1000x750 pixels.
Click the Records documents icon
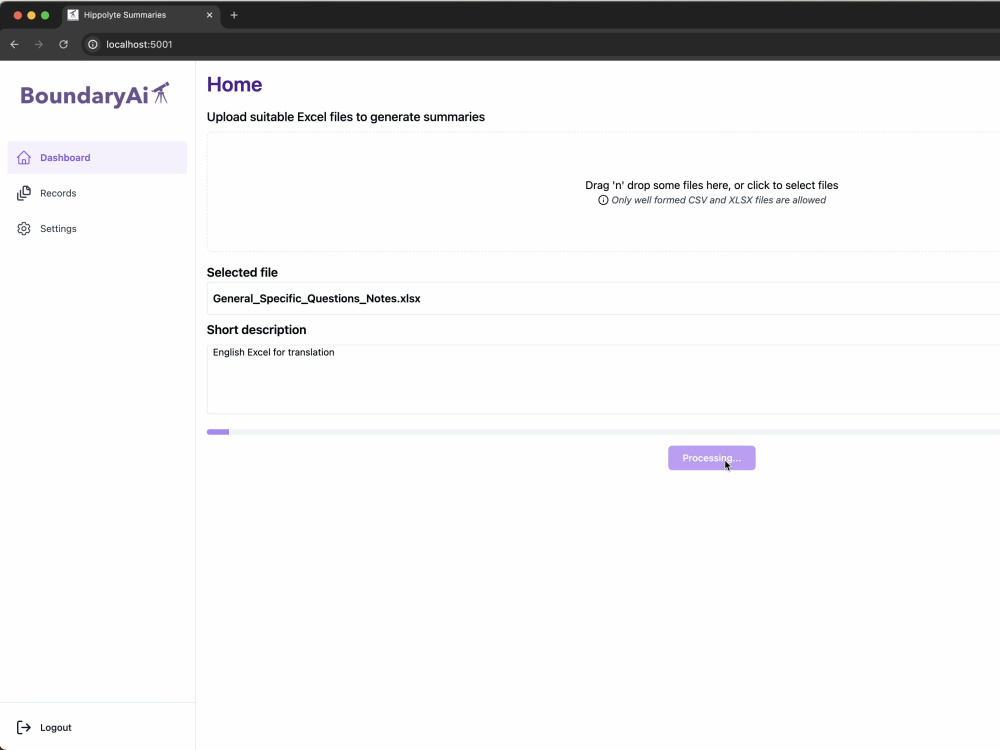24,193
